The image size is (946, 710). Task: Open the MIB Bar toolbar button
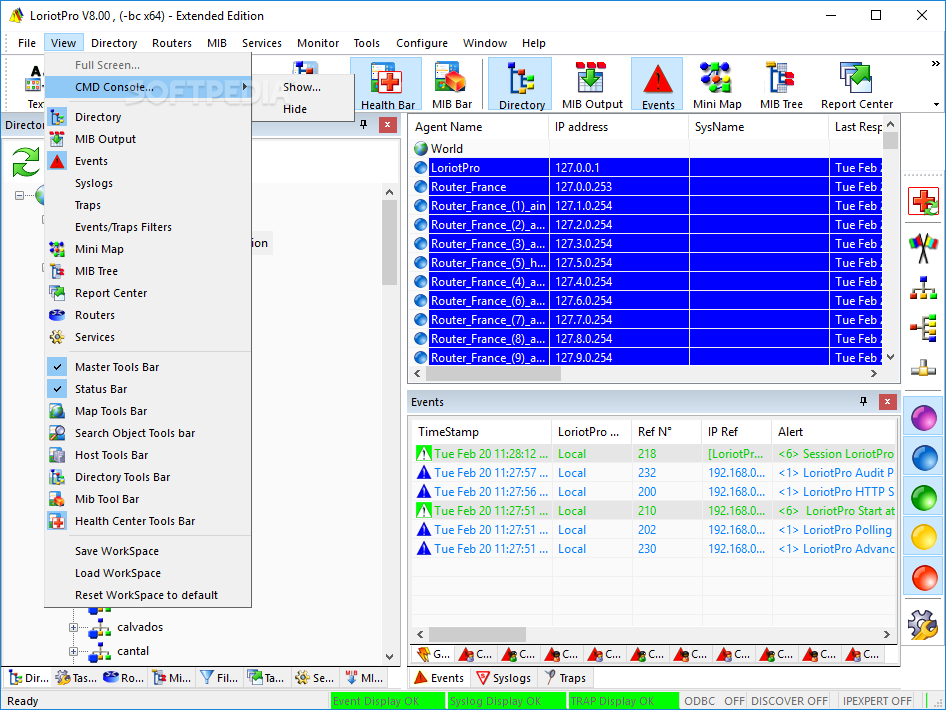[x=452, y=84]
